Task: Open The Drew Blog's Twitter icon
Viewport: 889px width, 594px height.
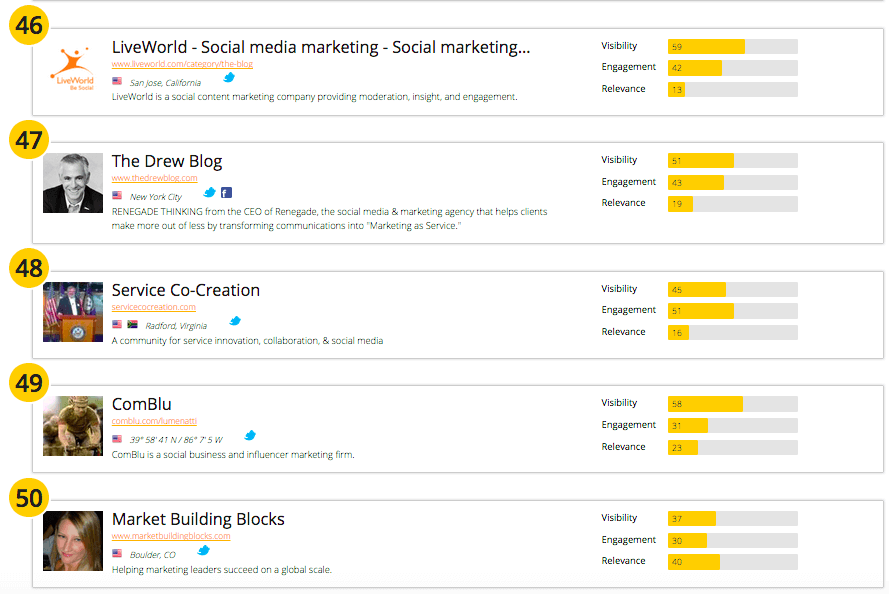Action: point(210,192)
